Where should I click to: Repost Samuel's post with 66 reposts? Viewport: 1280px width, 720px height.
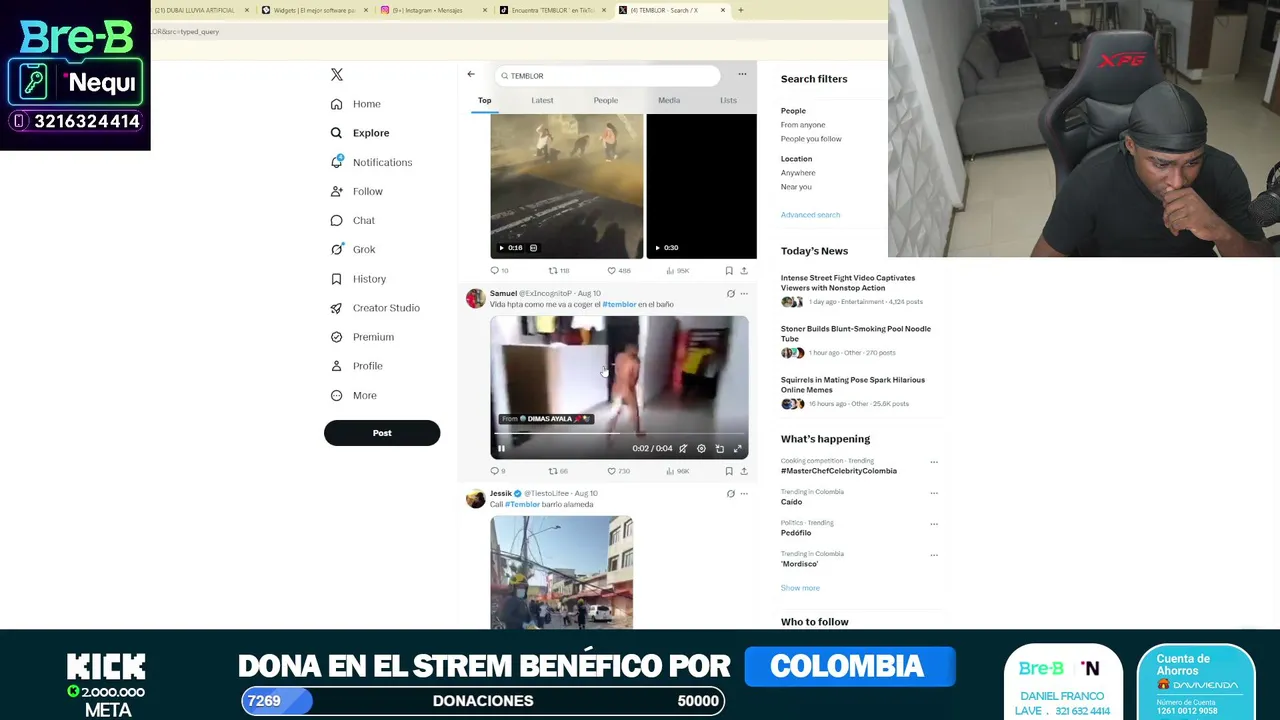click(x=558, y=471)
